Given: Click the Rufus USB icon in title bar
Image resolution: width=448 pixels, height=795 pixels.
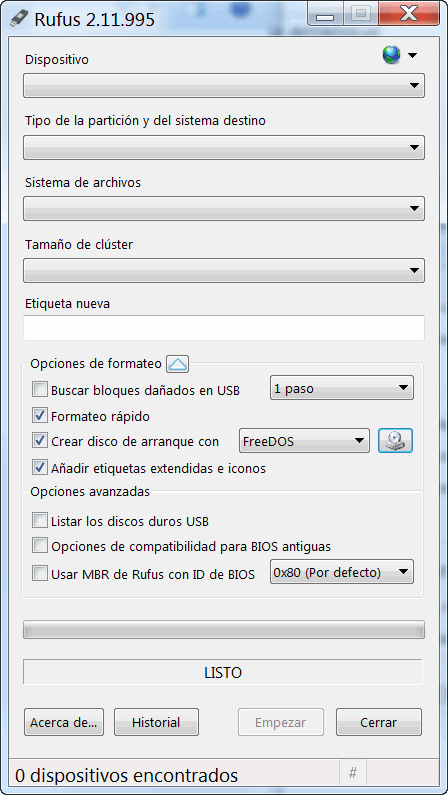Looking at the screenshot, I should pyautogui.click(x=19, y=18).
